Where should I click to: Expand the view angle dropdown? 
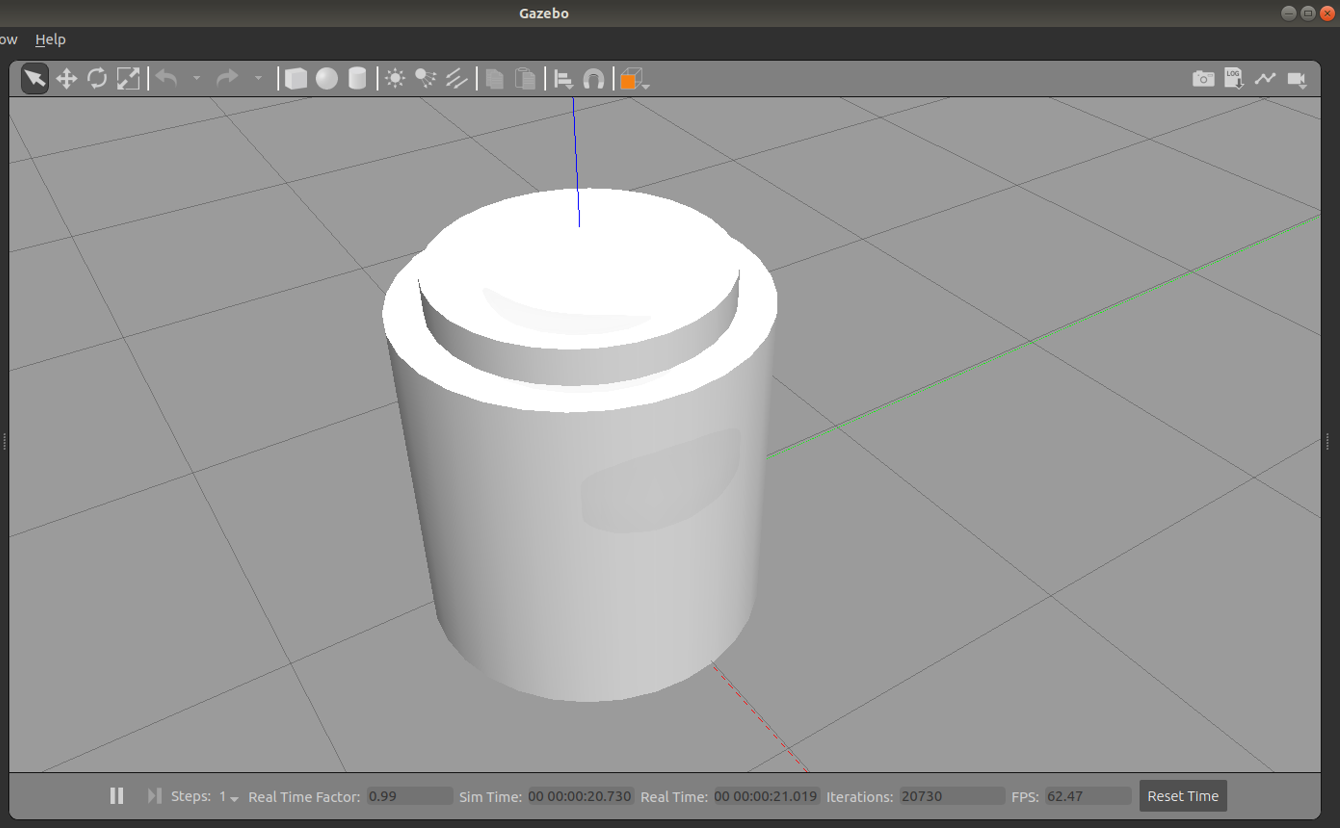pos(646,86)
